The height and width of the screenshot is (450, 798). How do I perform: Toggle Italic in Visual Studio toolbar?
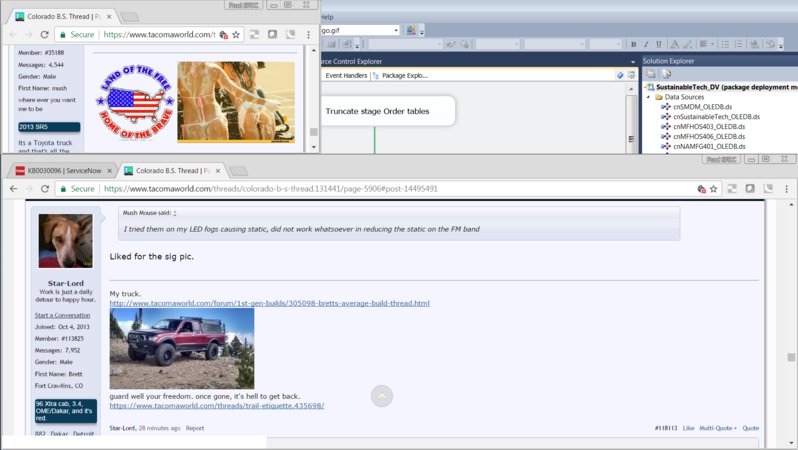coord(646,44)
